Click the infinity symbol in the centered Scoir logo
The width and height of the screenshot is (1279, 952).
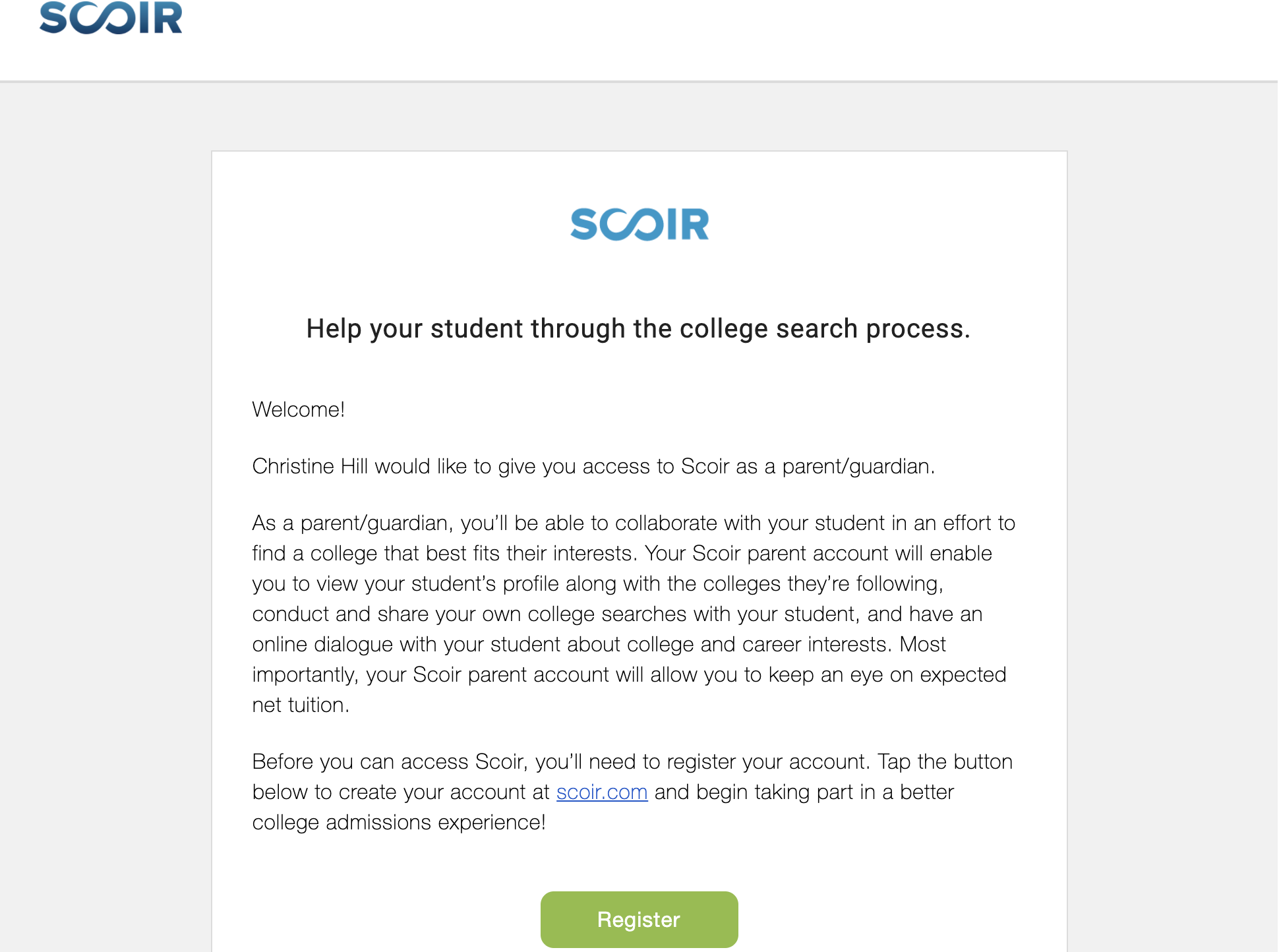[x=630, y=225]
